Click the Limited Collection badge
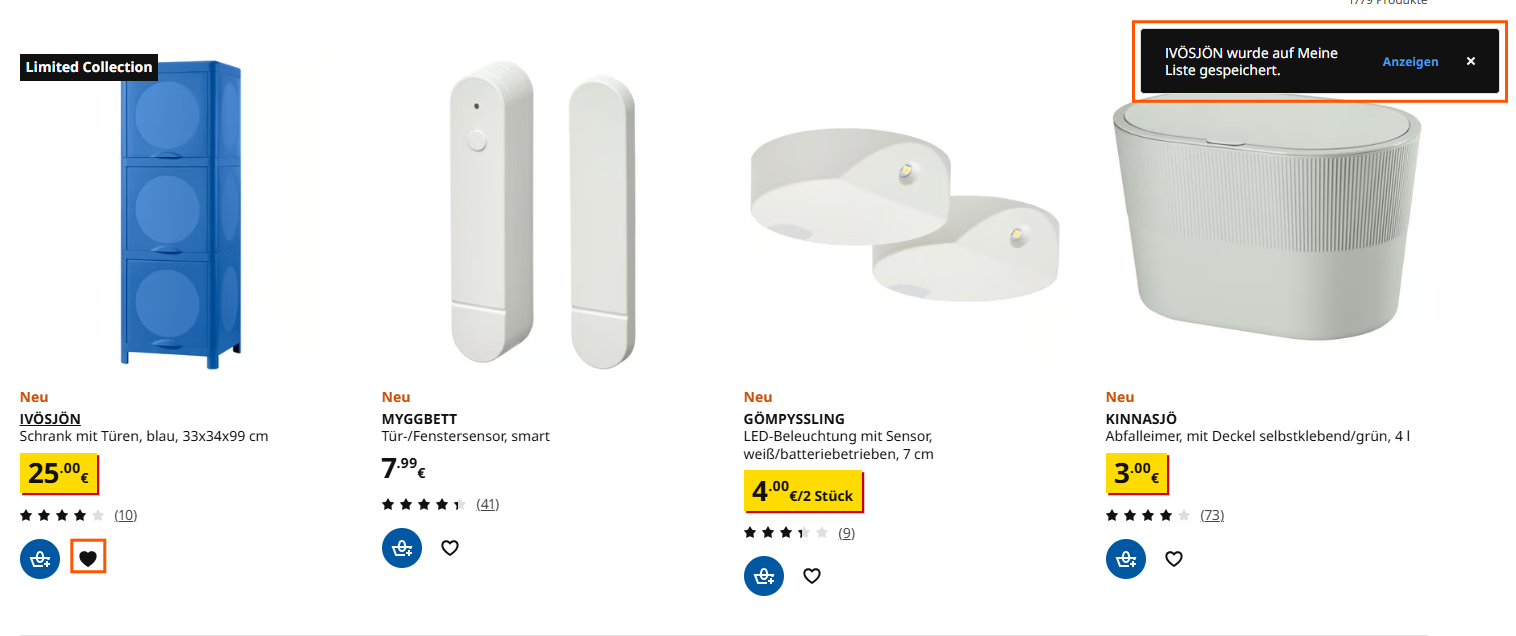Screen dimensions: 1516x636 click(x=88, y=67)
